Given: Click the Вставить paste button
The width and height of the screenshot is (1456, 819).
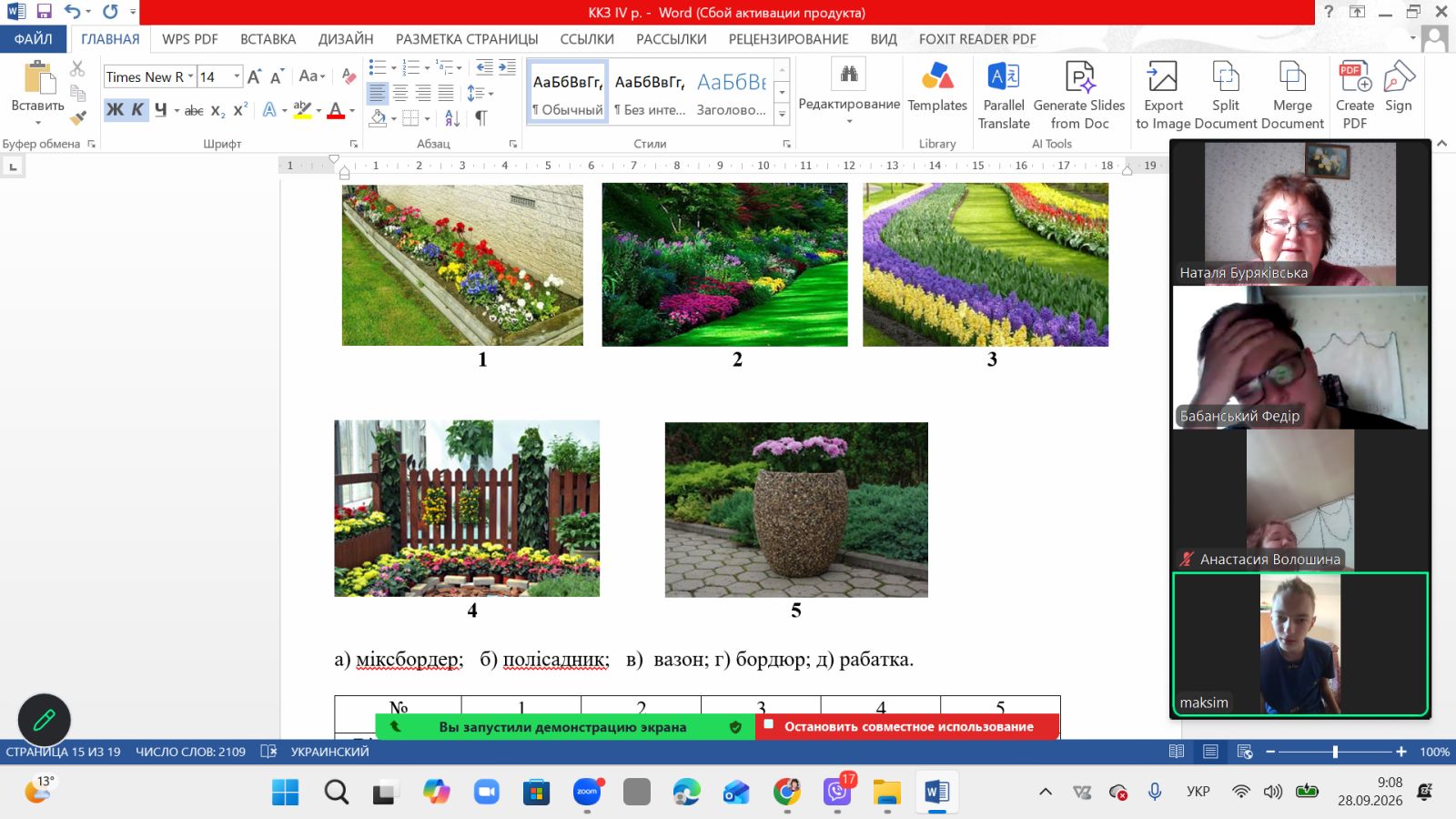Looking at the screenshot, I should coord(38,91).
